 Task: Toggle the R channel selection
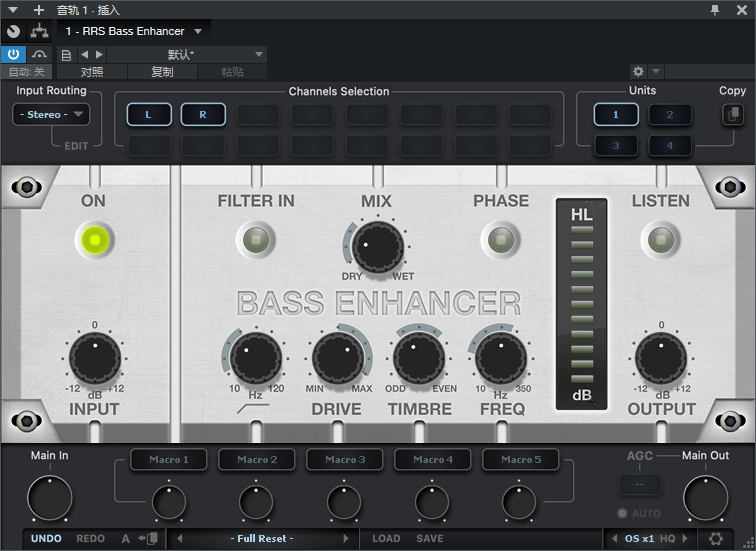click(203, 115)
